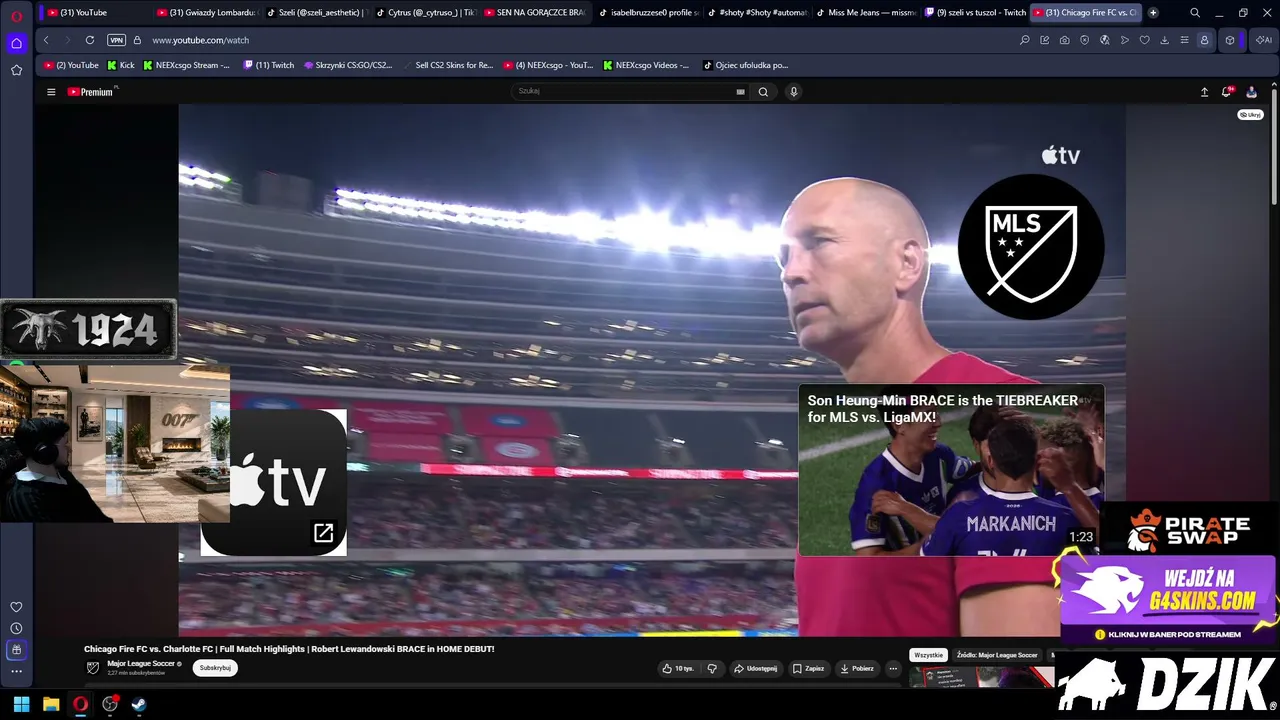Open the YouTube create upload icon
The image size is (1280, 720).
coord(1204,92)
